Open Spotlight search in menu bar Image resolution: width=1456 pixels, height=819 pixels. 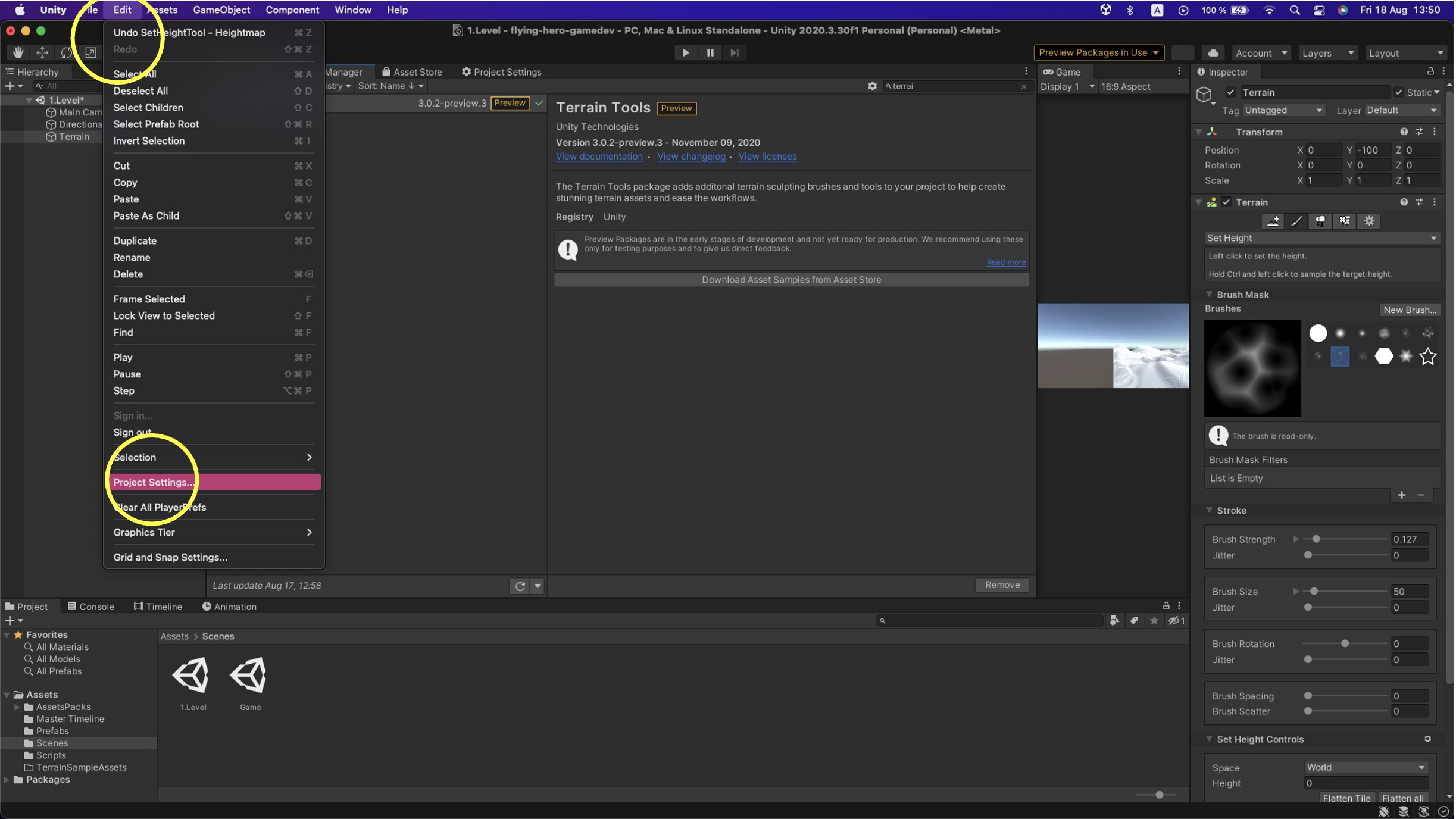tap(1294, 10)
